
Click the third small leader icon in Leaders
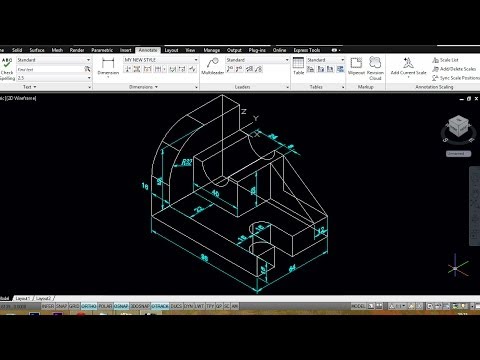click(x=249, y=69)
